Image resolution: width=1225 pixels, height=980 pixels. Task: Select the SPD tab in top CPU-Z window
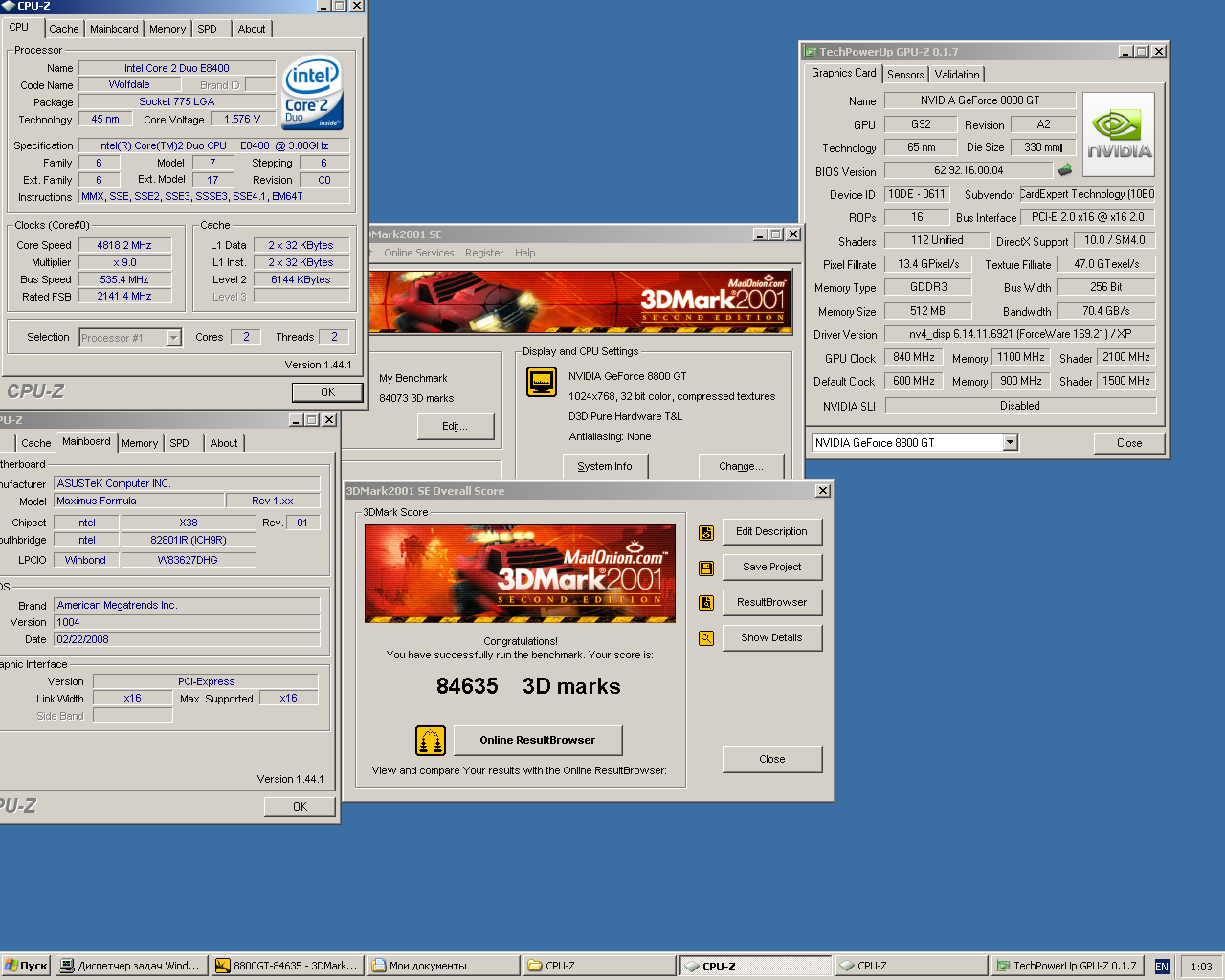pyautogui.click(x=207, y=29)
